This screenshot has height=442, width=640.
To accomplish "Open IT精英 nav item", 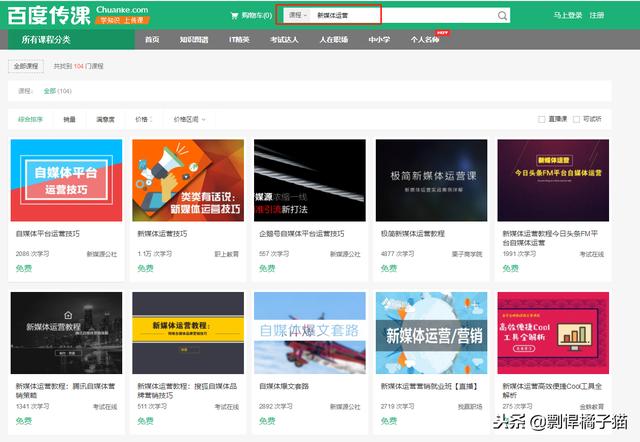I will click(x=239, y=40).
